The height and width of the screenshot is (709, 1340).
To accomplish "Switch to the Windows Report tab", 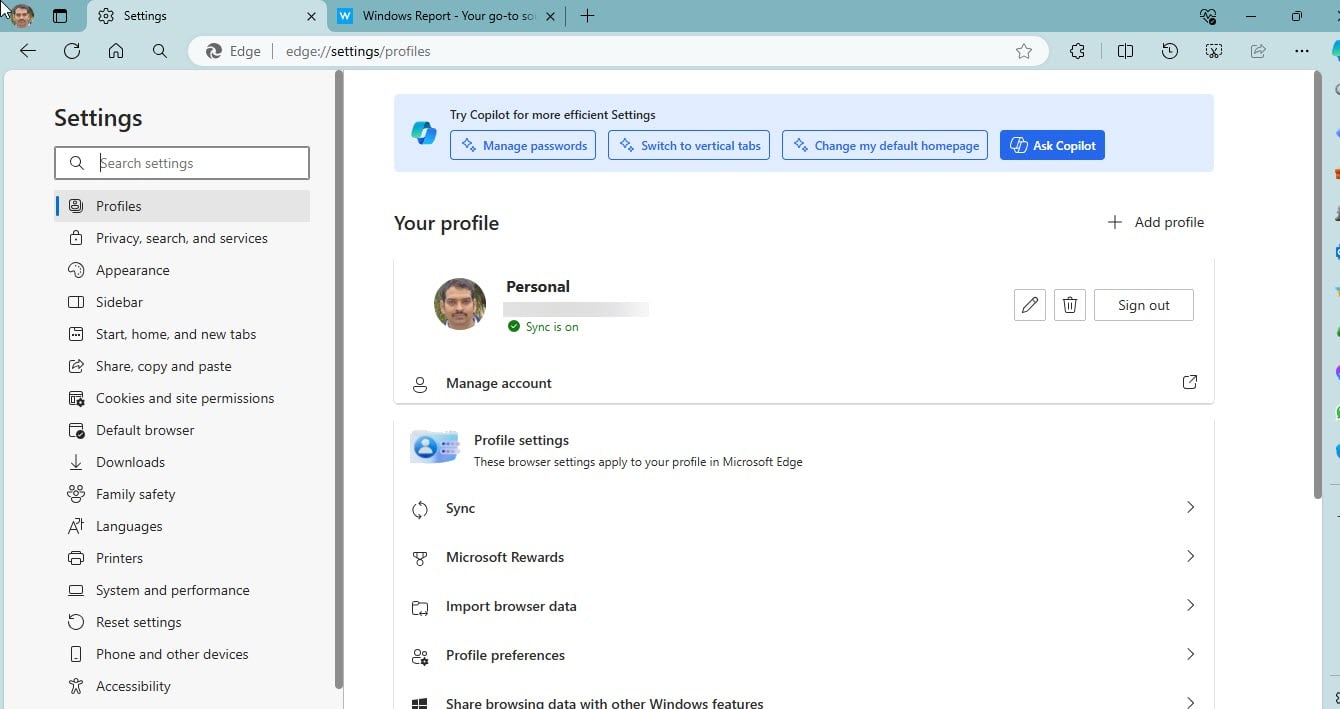I will [448, 16].
